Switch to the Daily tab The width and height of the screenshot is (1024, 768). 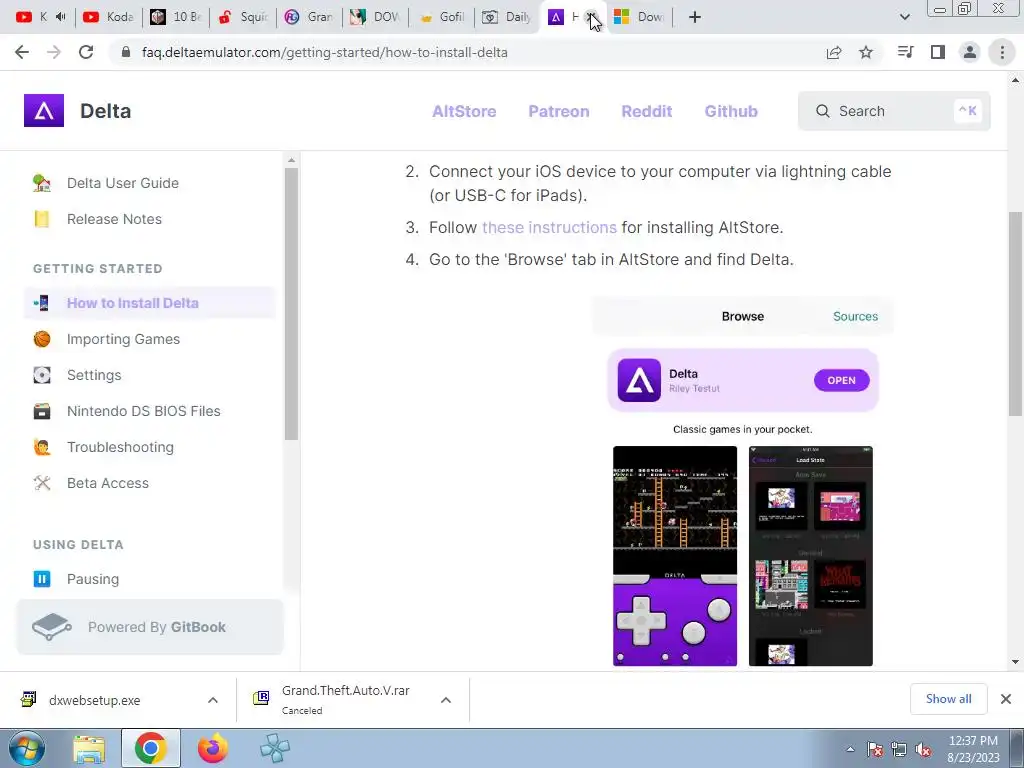(509, 17)
